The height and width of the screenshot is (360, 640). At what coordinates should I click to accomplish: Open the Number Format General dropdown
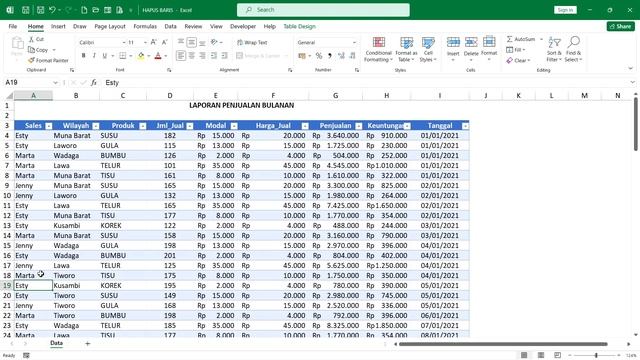click(x=354, y=42)
